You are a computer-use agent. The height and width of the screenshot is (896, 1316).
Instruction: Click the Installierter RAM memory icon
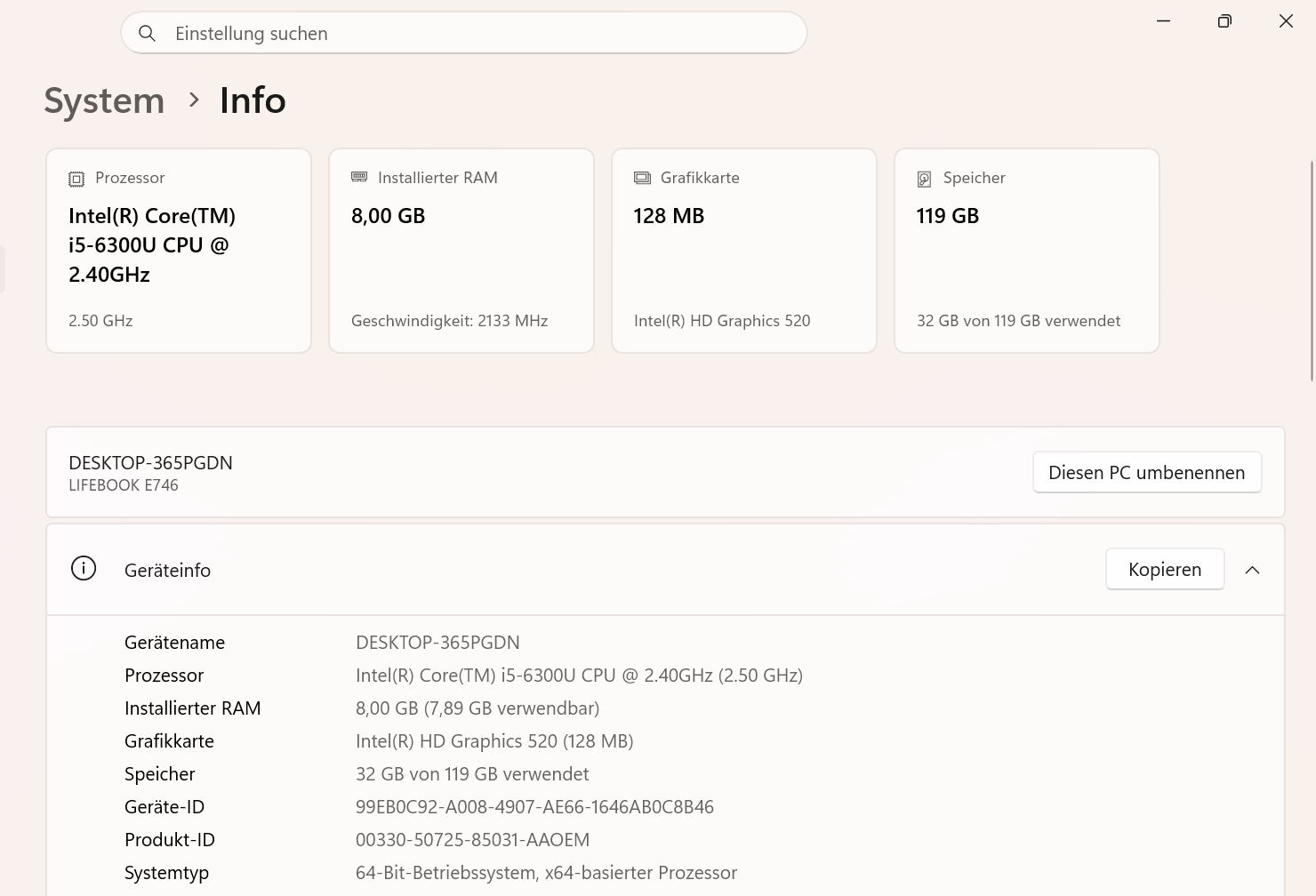pos(359,177)
